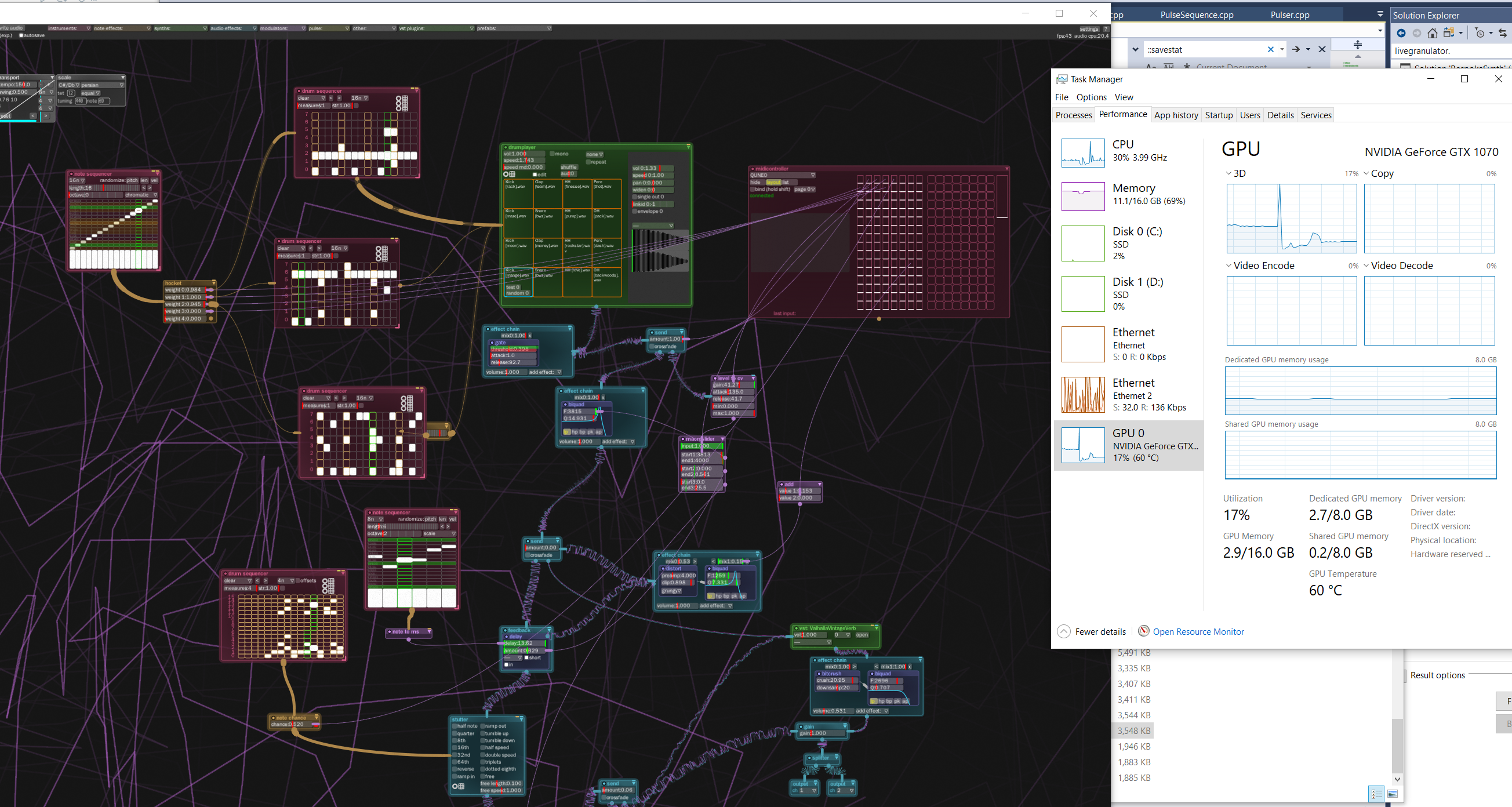1512x807 pixels.
Task: Click the ::savestat find input field
Action: click(x=1206, y=50)
